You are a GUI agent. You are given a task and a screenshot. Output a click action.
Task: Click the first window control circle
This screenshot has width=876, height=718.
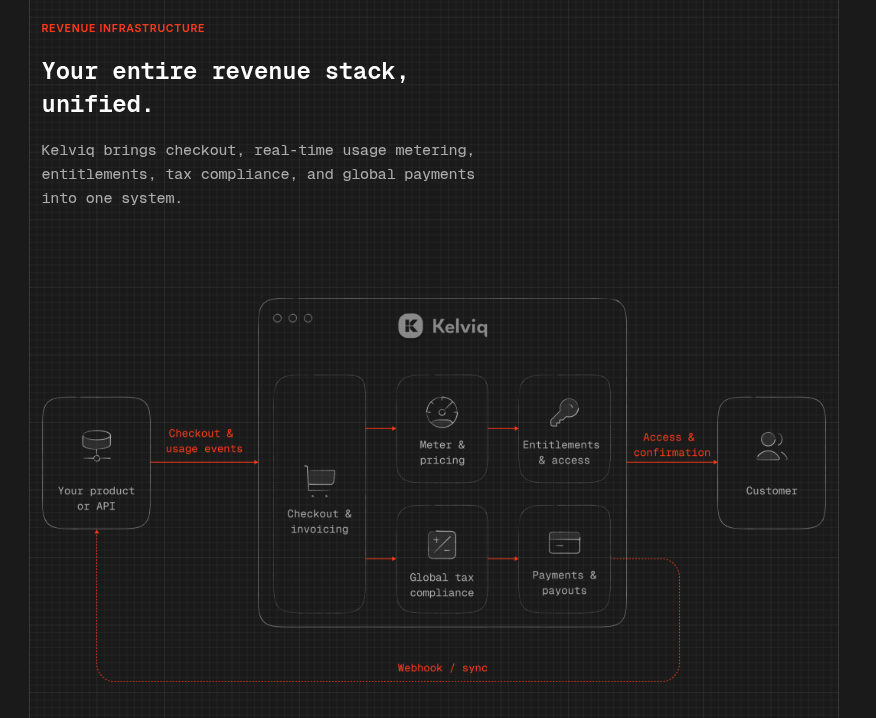(277, 318)
